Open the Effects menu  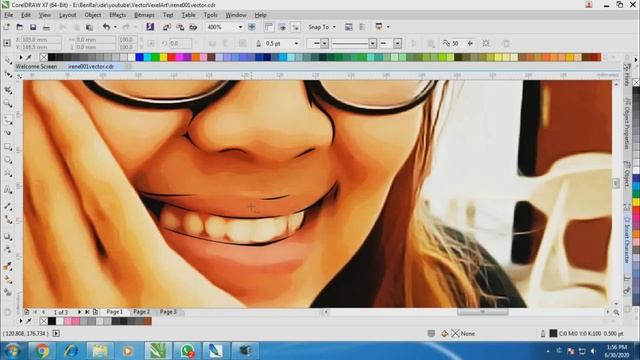click(118, 15)
